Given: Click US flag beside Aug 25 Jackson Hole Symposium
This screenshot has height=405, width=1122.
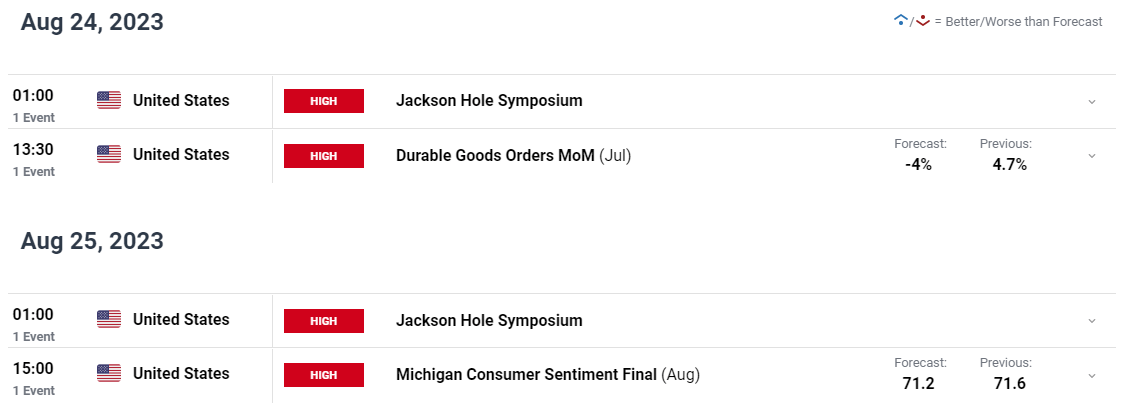Looking at the screenshot, I should point(109,319).
